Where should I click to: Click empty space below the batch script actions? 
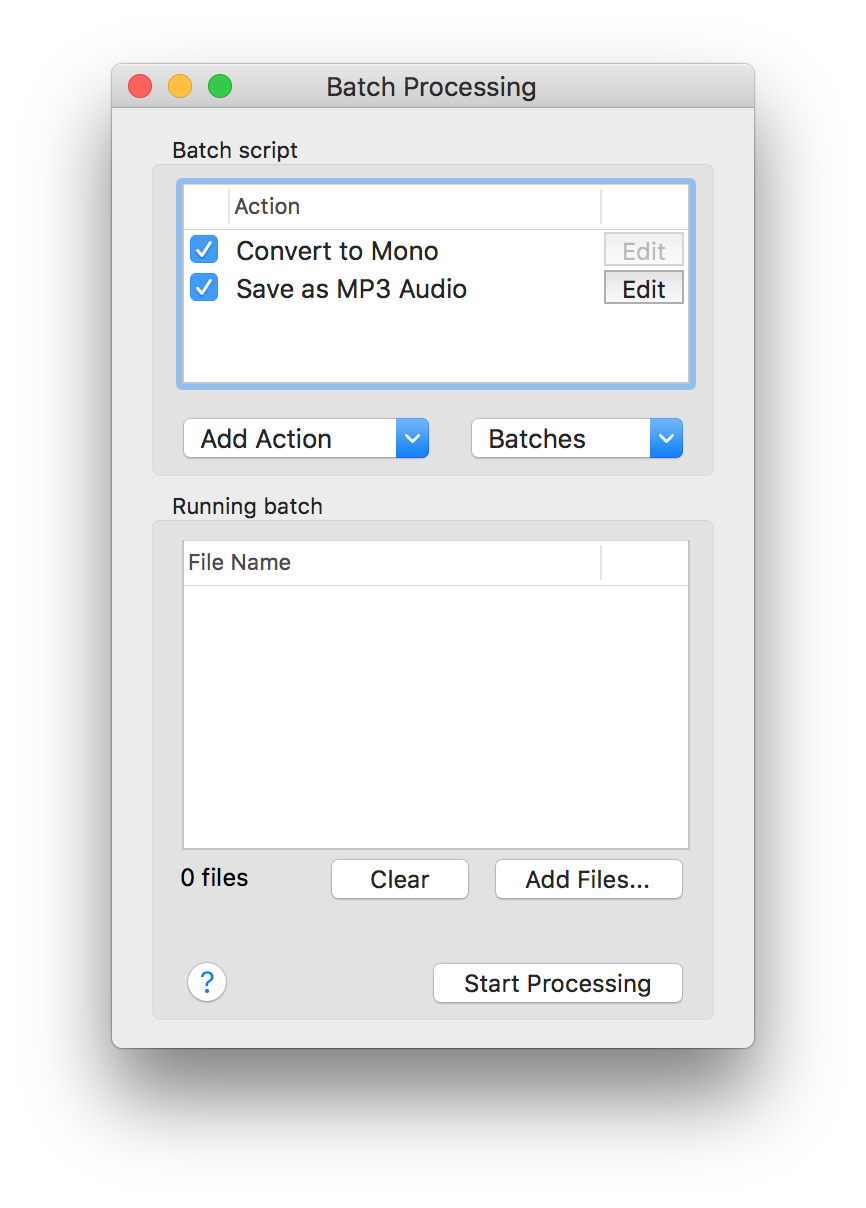[435, 345]
